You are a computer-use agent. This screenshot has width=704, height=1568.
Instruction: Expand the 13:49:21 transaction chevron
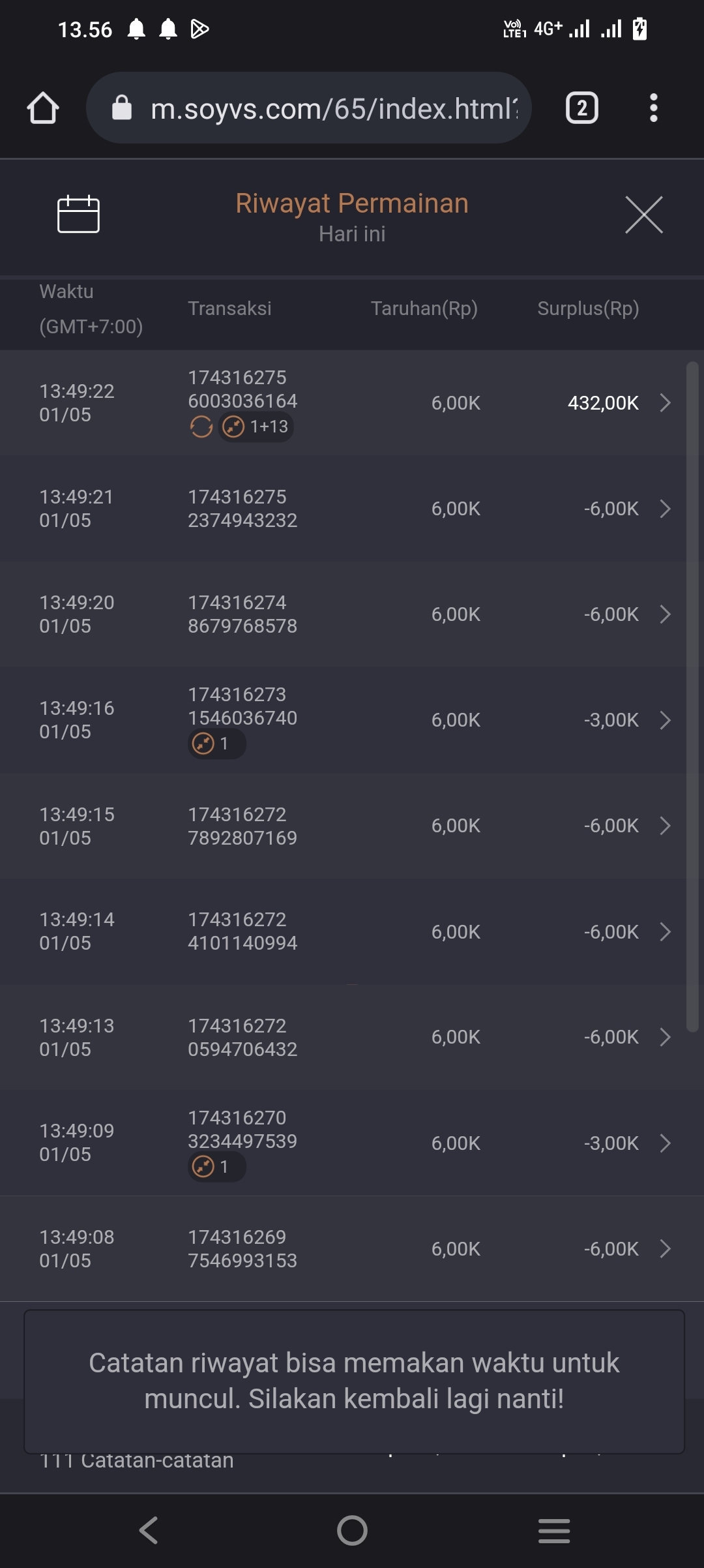(x=665, y=509)
